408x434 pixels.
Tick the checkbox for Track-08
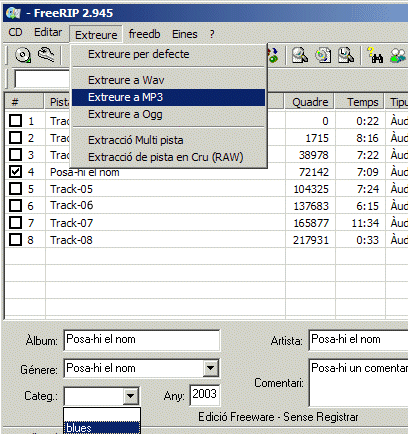[x=15, y=240]
